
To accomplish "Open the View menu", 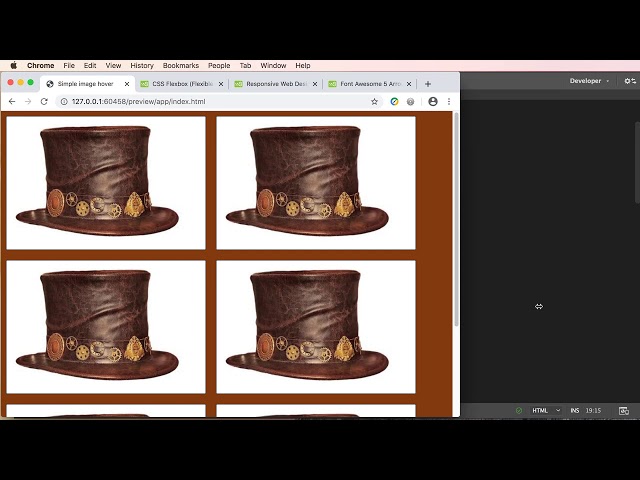I will (113, 65).
